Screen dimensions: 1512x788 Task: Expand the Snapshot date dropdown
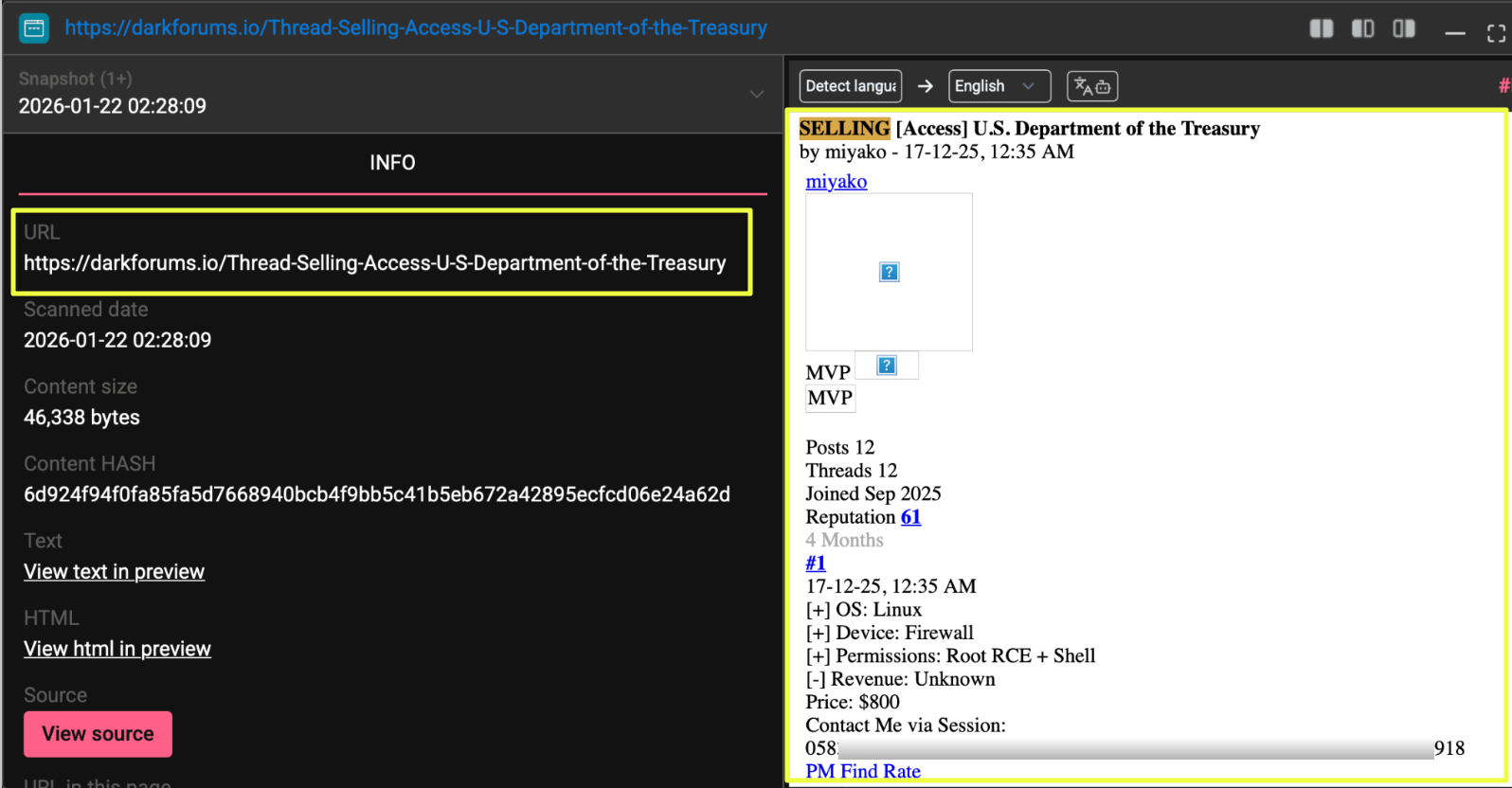click(756, 94)
